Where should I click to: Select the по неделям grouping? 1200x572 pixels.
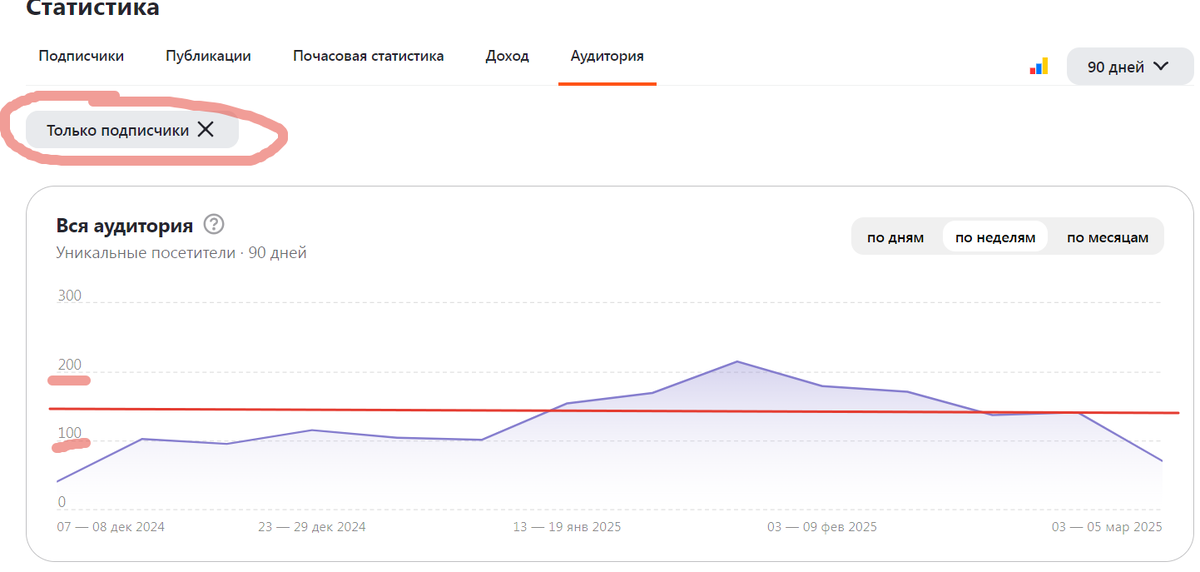point(995,237)
